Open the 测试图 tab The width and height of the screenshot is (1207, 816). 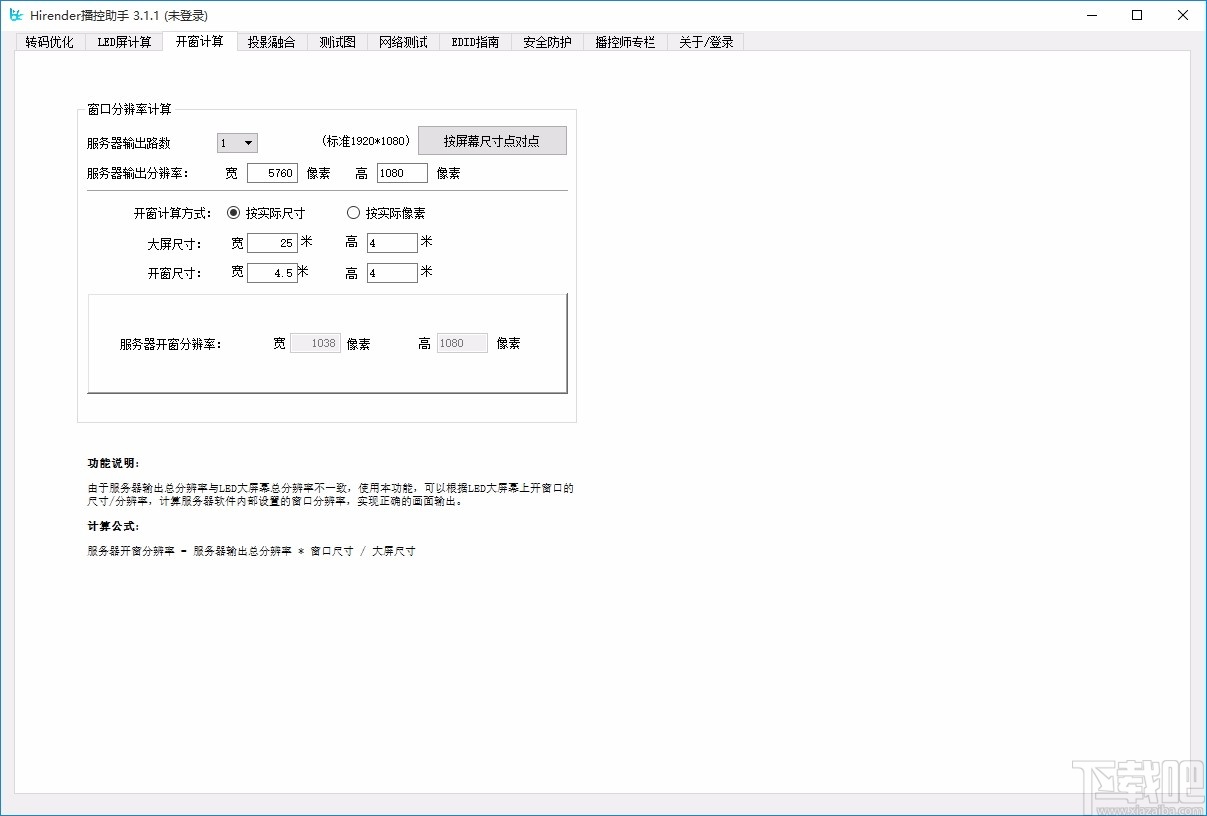pyautogui.click(x=336, y=41)
